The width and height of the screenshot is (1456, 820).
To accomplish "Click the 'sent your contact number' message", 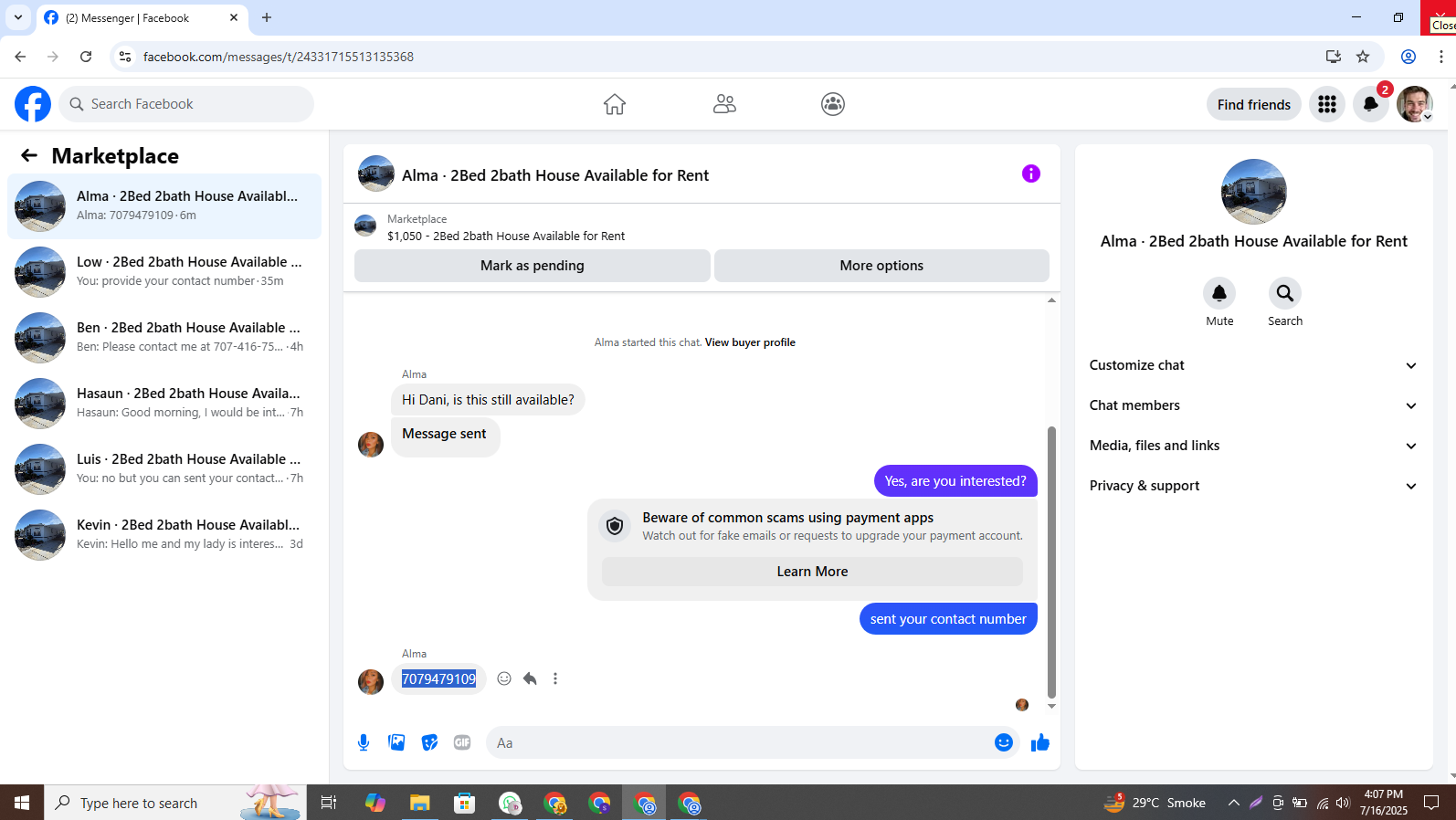I will point(948,619).
